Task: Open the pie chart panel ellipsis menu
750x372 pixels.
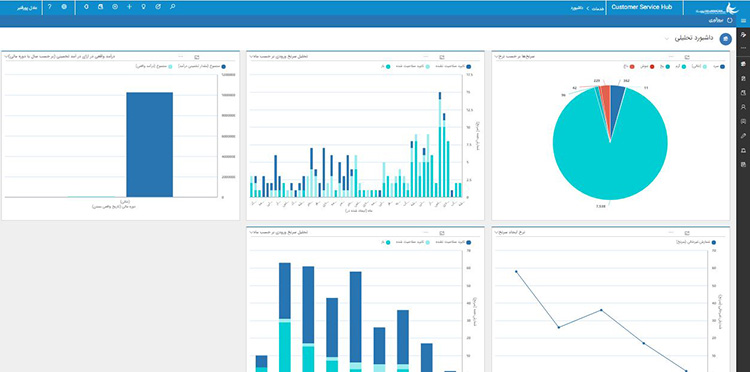Action: pos(672,56)
